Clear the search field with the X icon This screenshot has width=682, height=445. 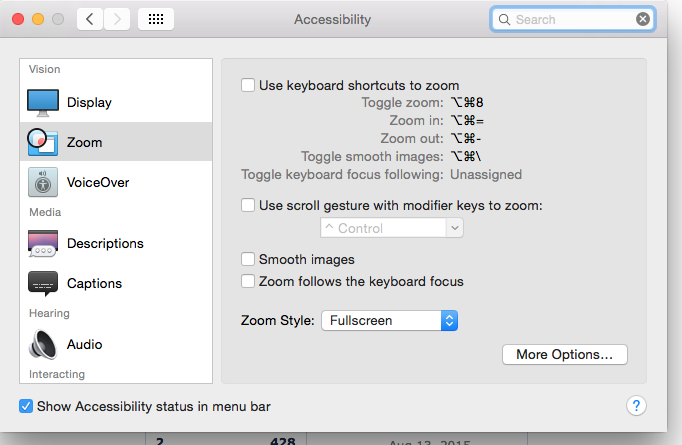pyautogui.click(x=643, y=19)
